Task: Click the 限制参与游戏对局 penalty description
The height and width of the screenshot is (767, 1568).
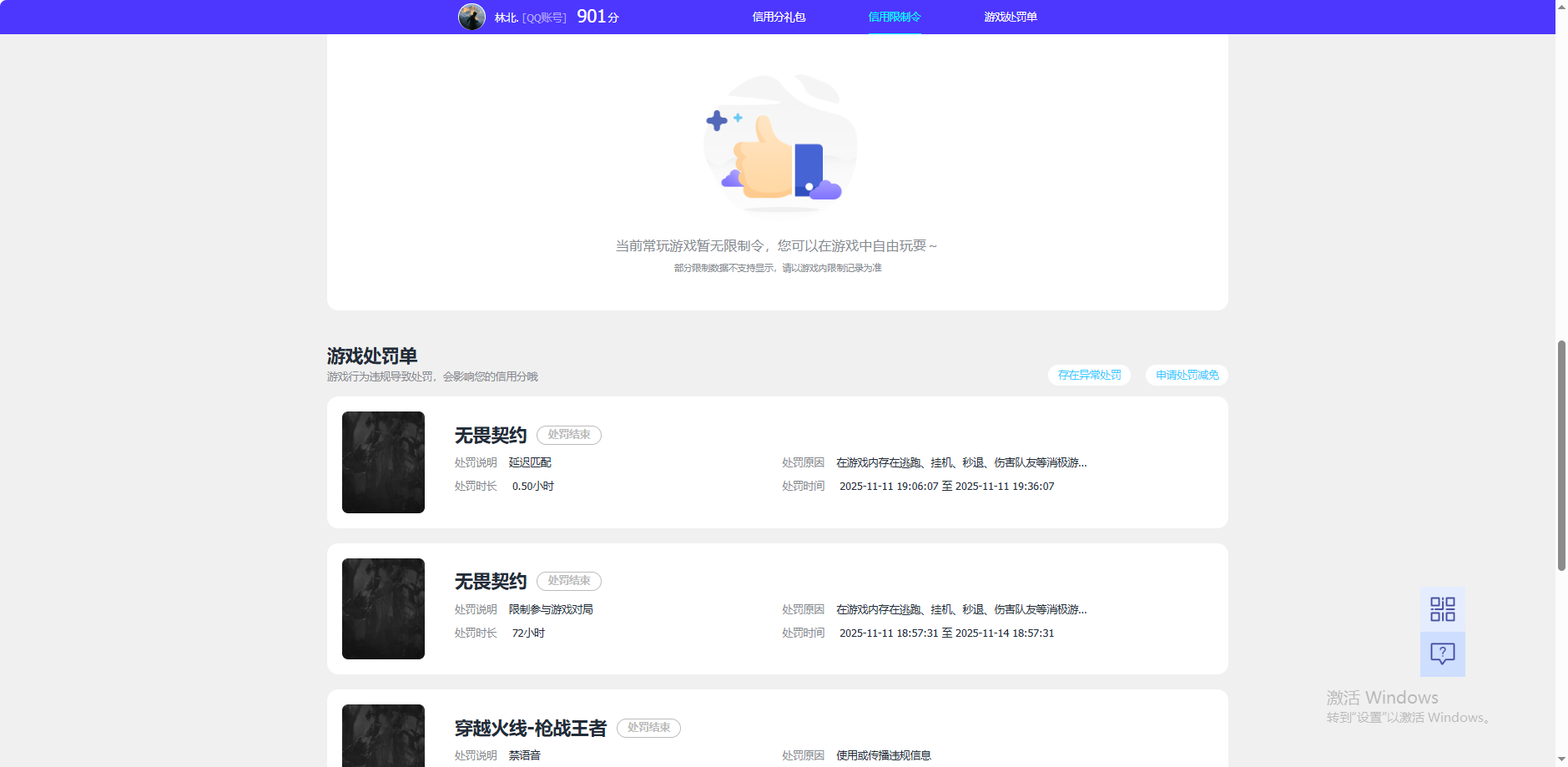Action: [551, 609]
